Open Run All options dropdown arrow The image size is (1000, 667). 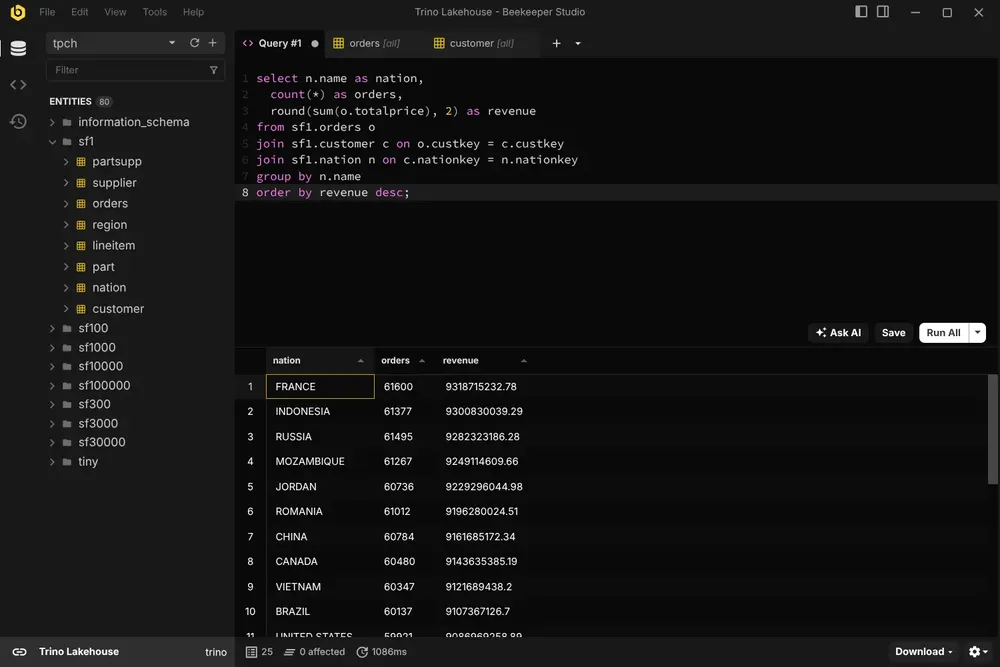[x=978, y=332]
